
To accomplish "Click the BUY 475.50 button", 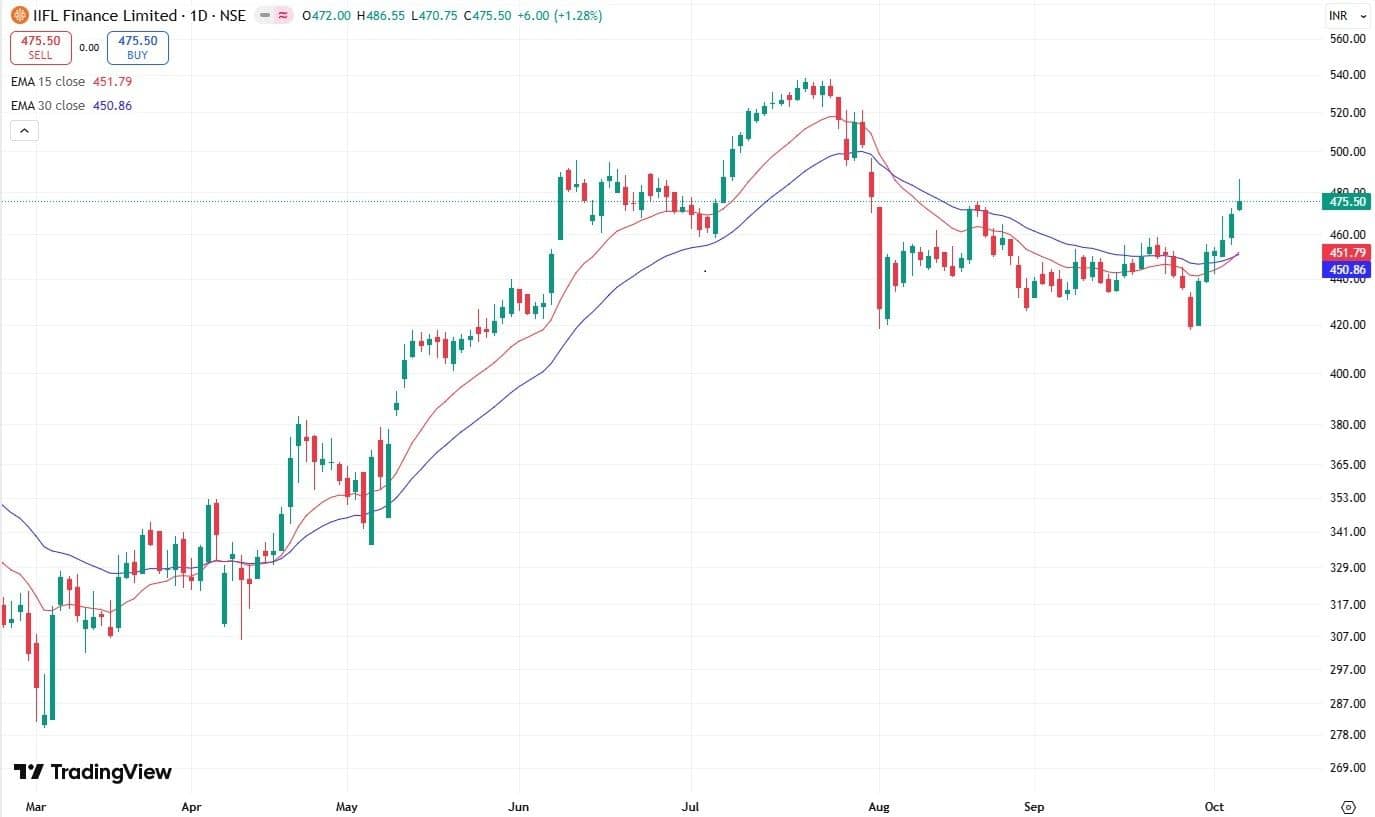I will [138, 47].
